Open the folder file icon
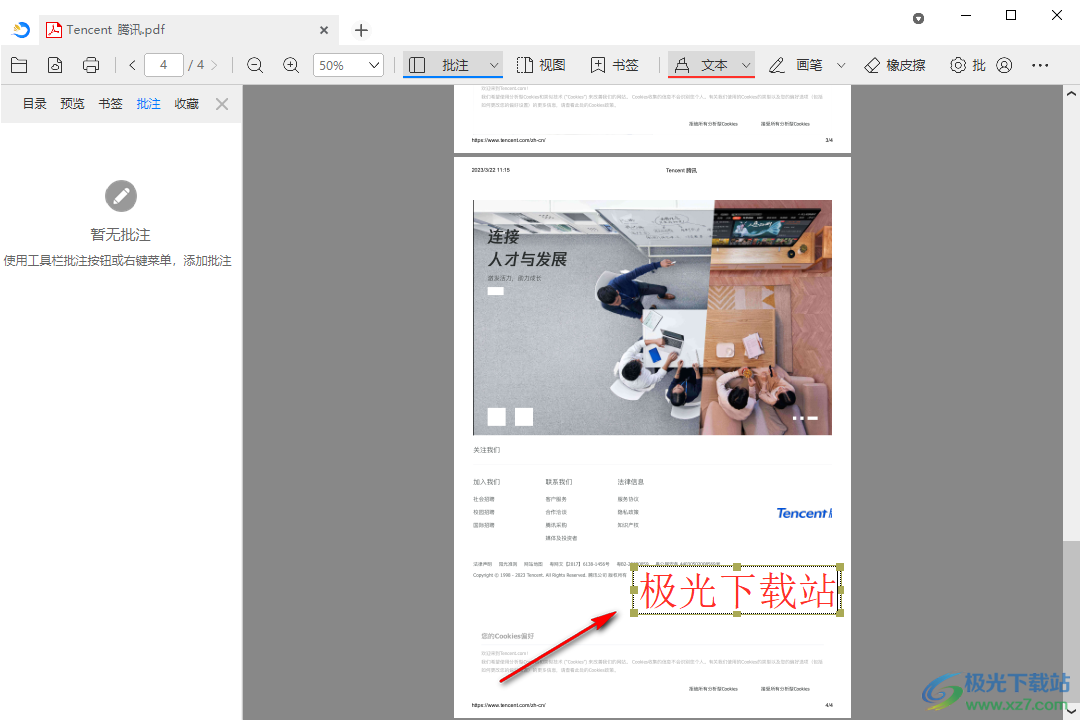The width and height of the screenshot is (1081, 721). click(19, 65)
